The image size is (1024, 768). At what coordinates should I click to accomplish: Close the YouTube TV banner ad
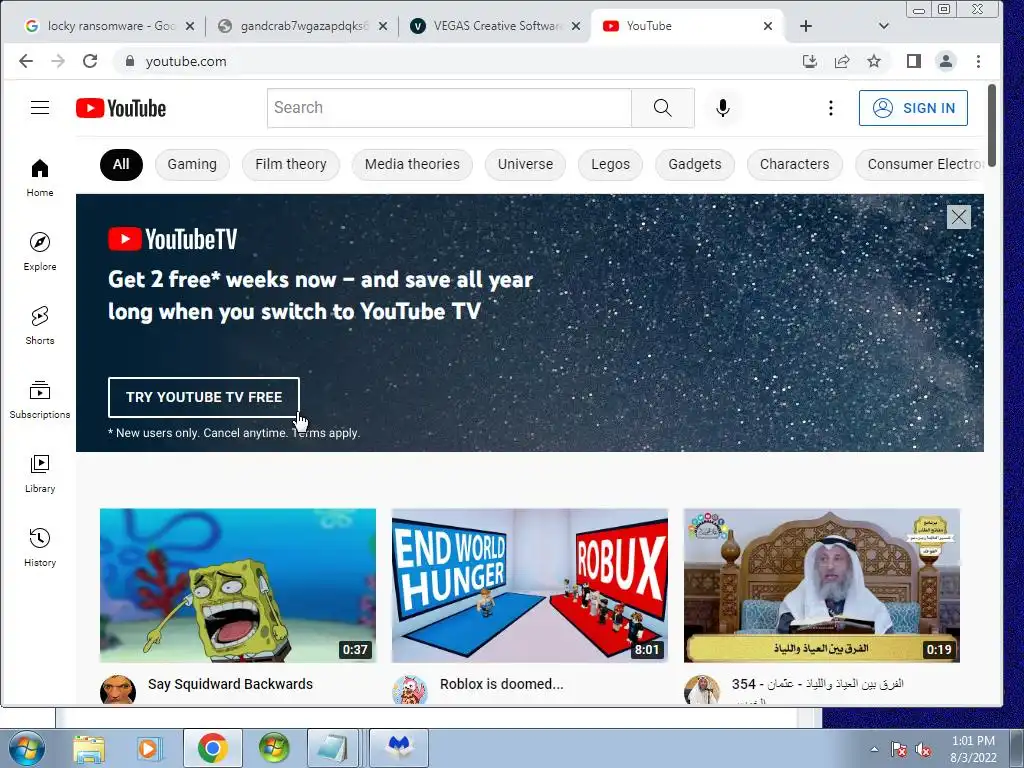(959, 217)
